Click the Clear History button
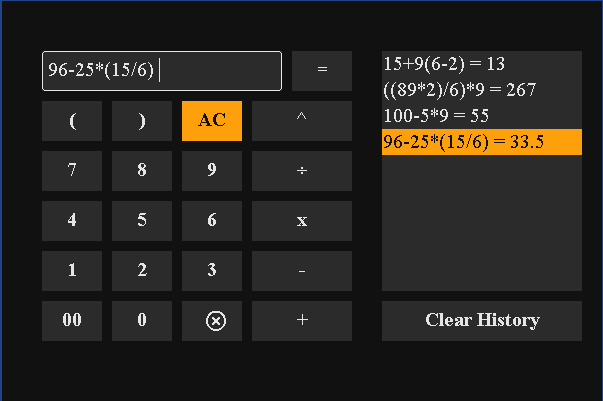This screenshot has height=401, width=603. [482, 321]
